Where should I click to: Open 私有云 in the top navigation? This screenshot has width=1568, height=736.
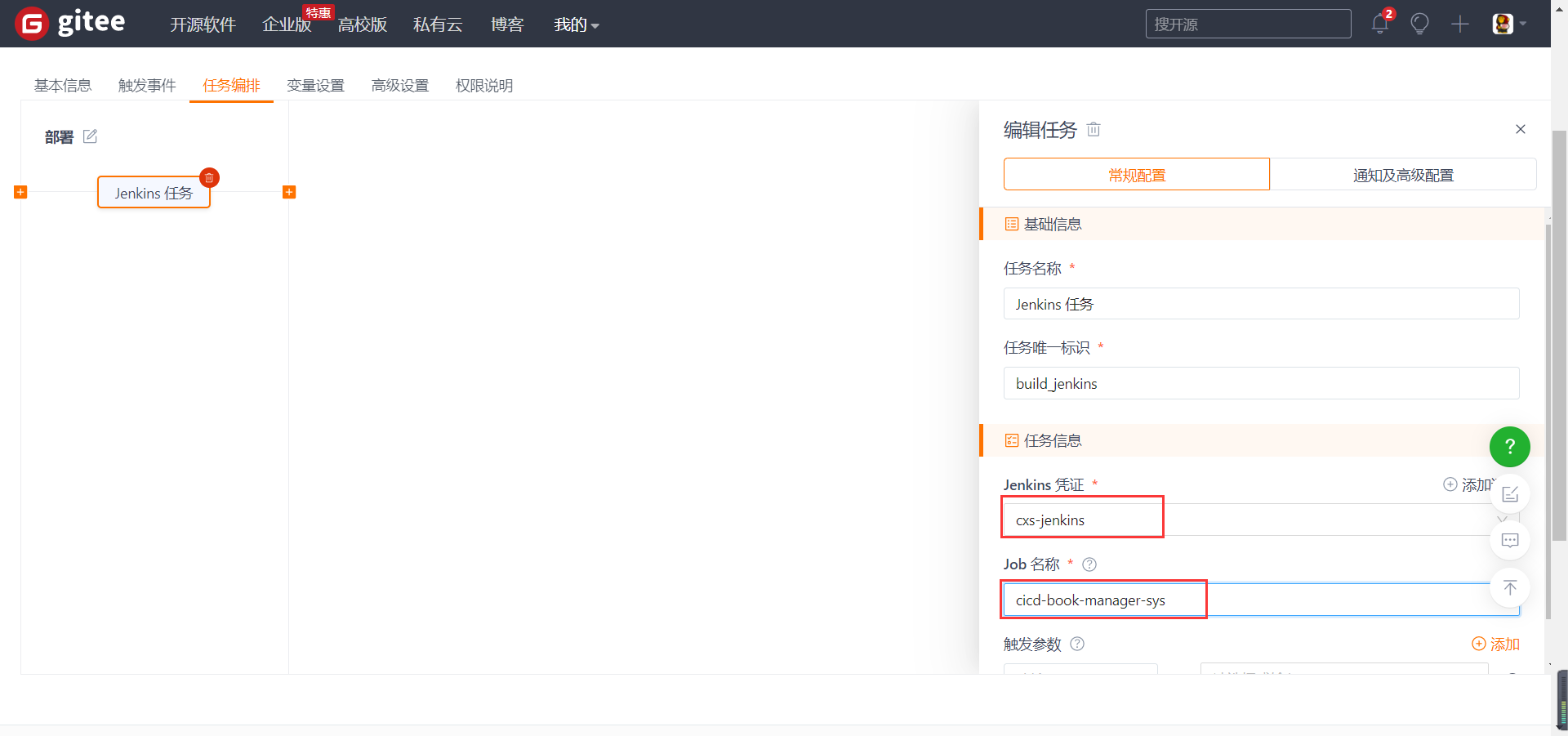[x=438, y=25]
